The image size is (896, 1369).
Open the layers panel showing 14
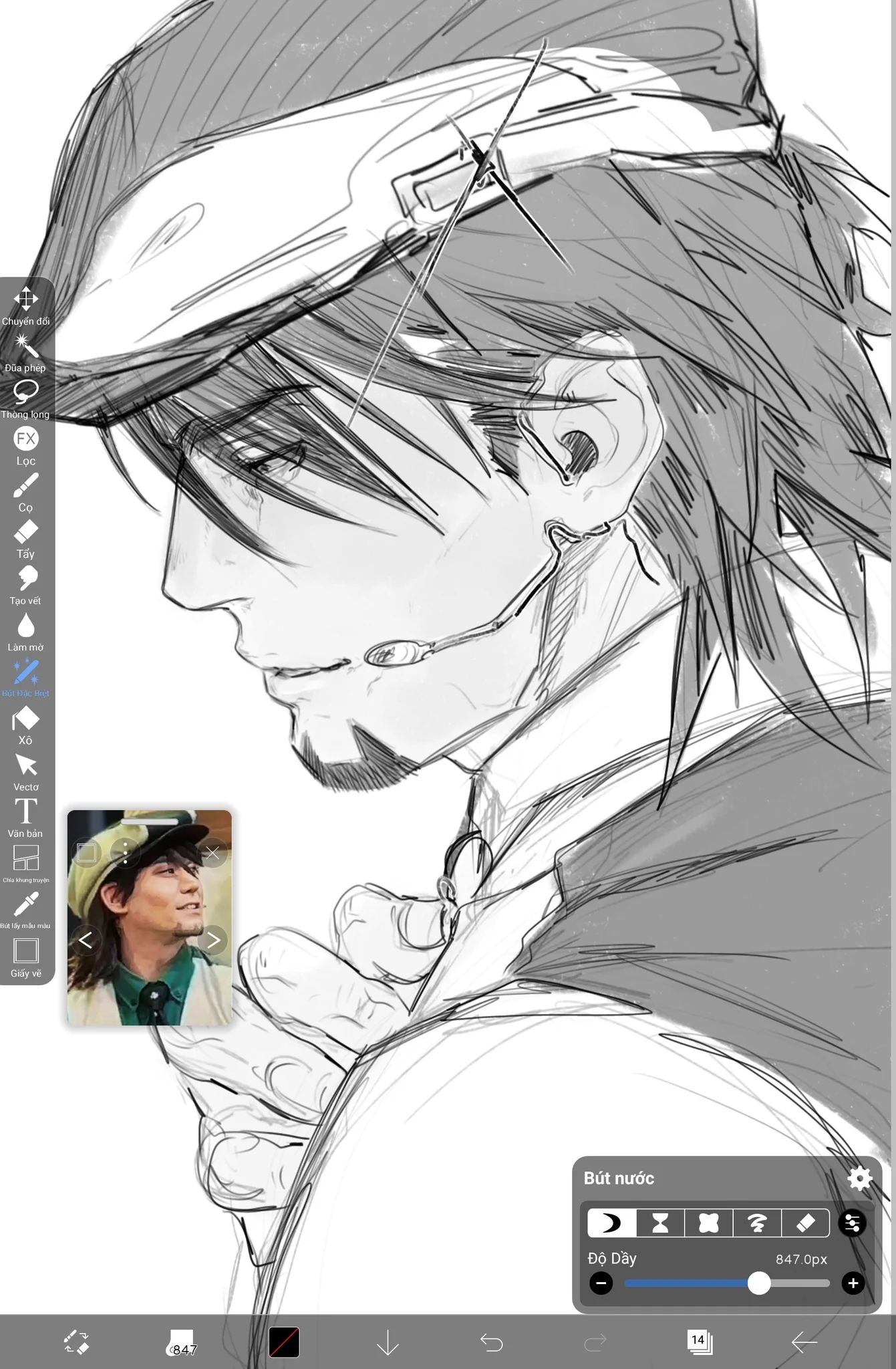(700, 1342)
